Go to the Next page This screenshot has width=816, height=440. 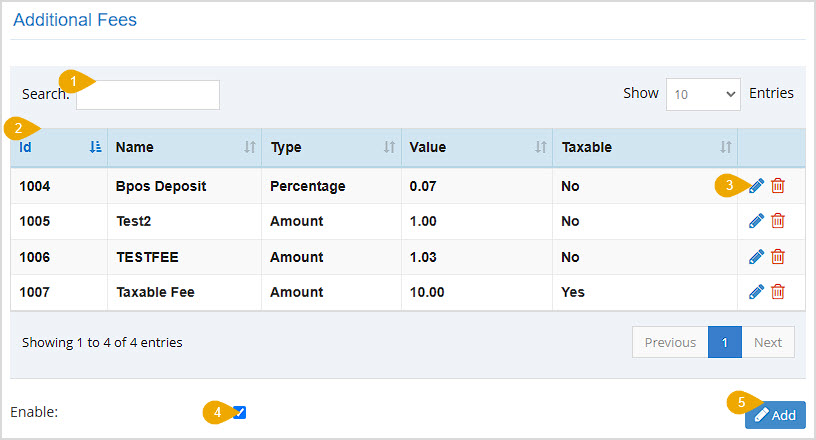(768, 342)
